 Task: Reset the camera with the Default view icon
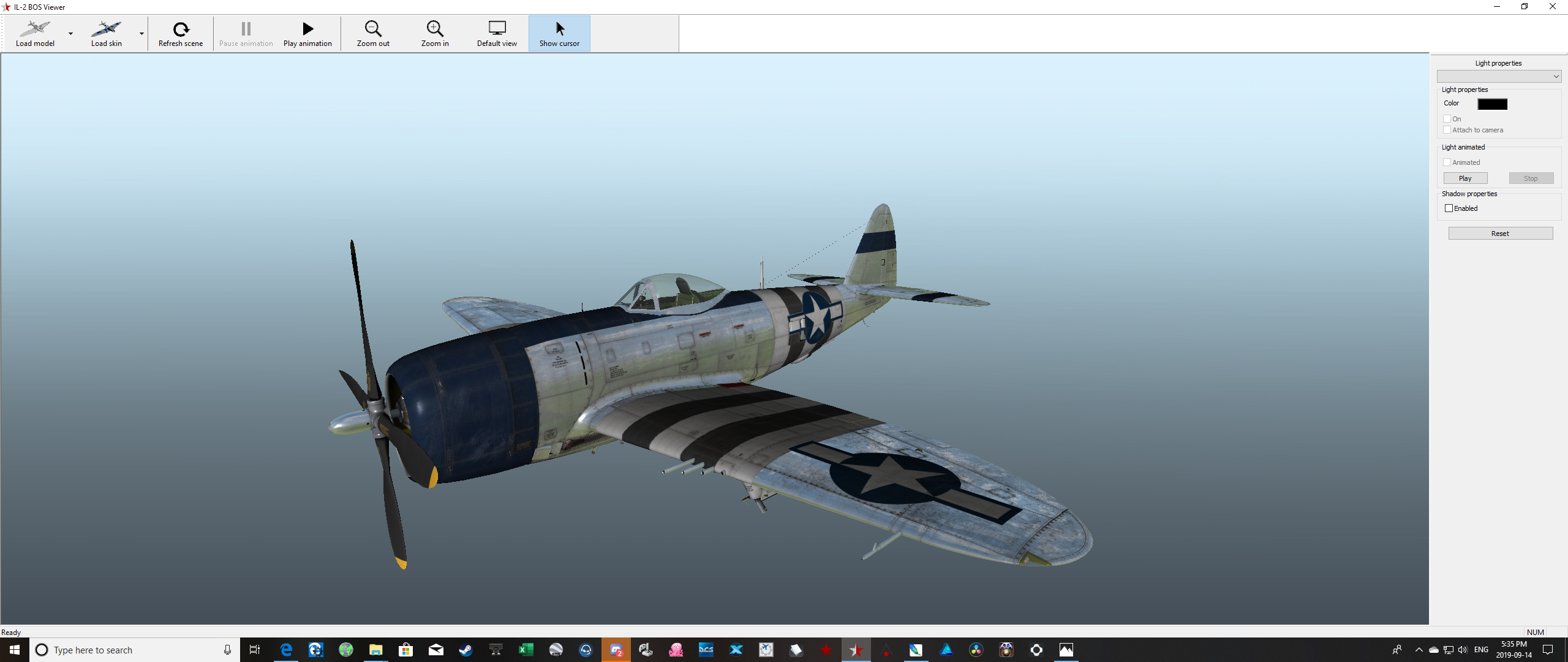tap(497, 29)
